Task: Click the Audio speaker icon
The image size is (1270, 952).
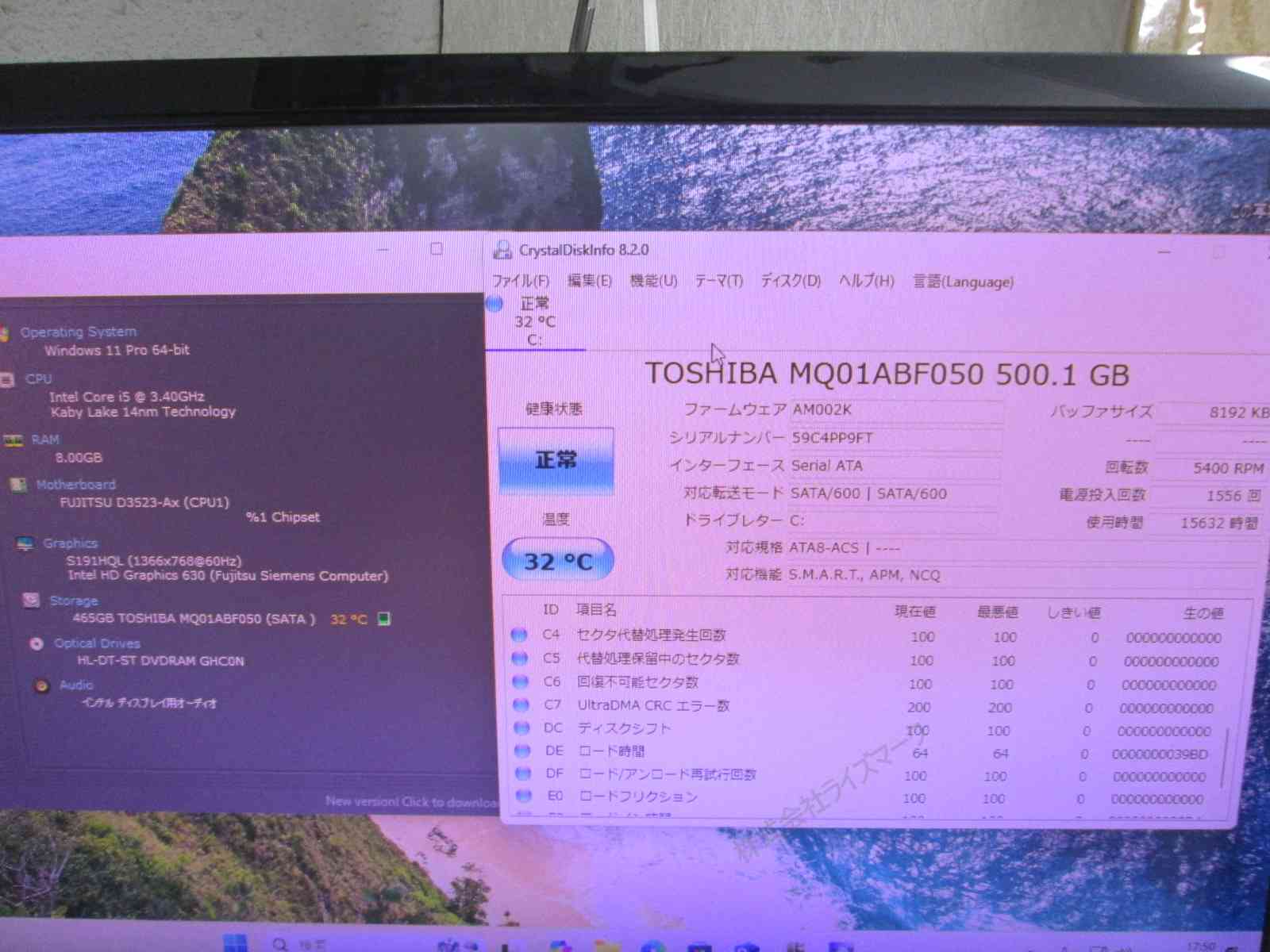Action: point(42,685)
